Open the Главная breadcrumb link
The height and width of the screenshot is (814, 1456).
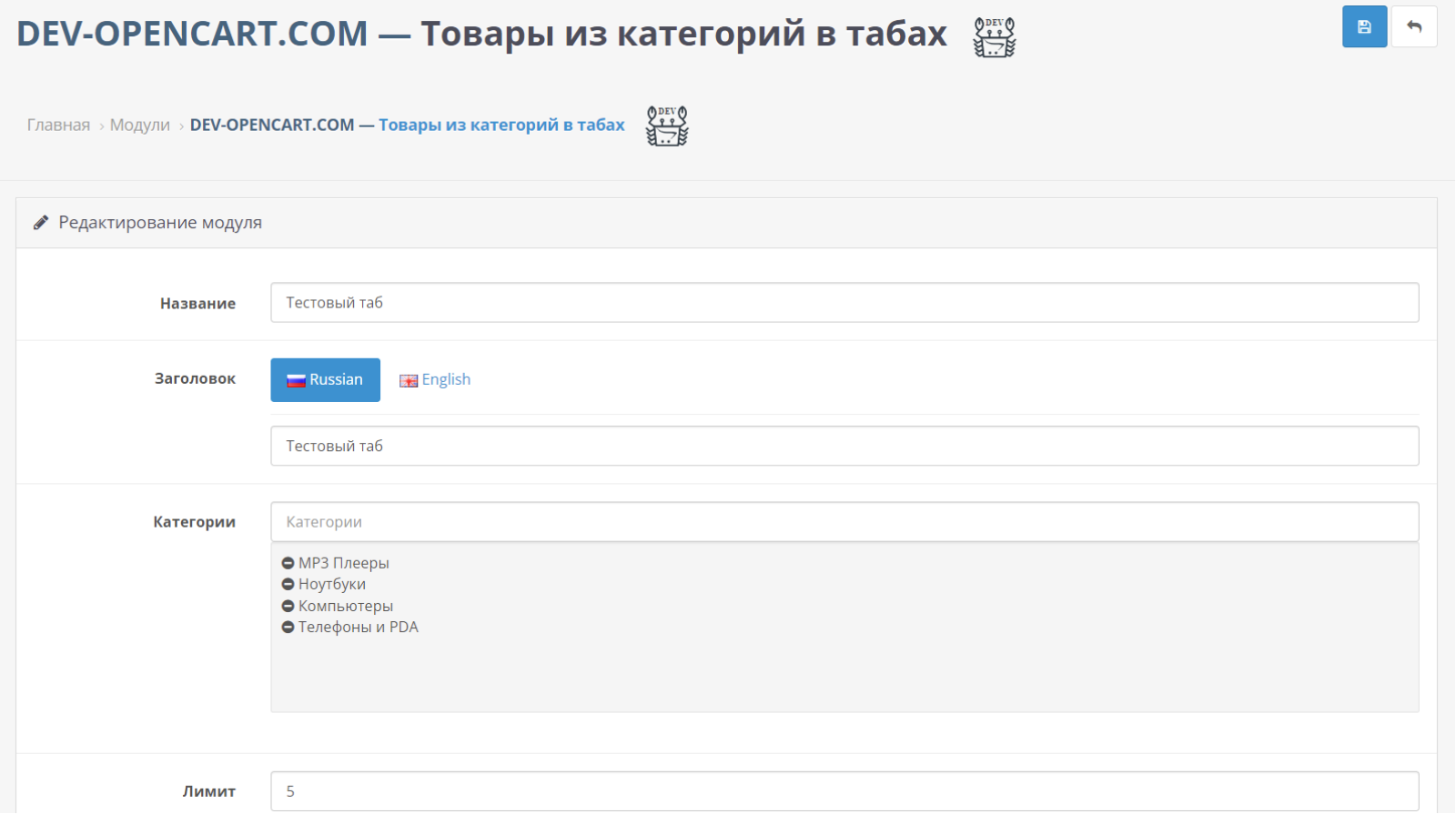[58, 126]
